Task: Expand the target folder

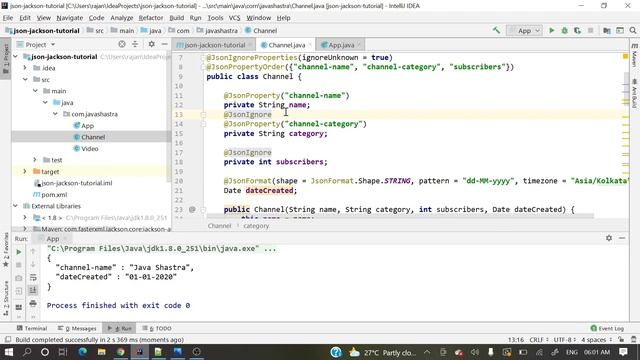Action: point(25,171)
